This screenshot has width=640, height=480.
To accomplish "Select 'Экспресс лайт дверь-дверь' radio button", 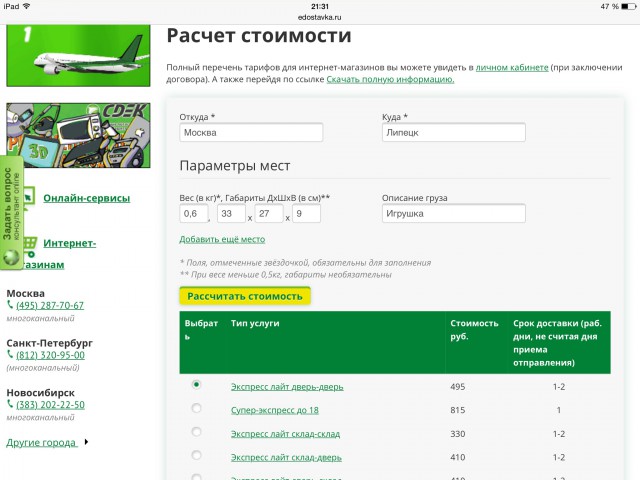I will 196,384.
